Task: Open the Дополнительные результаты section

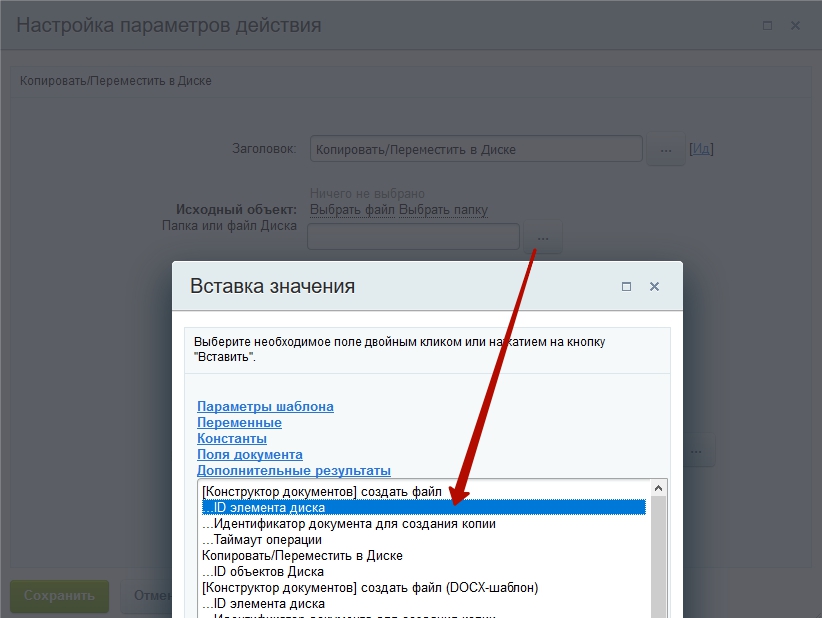Action: 293,471
